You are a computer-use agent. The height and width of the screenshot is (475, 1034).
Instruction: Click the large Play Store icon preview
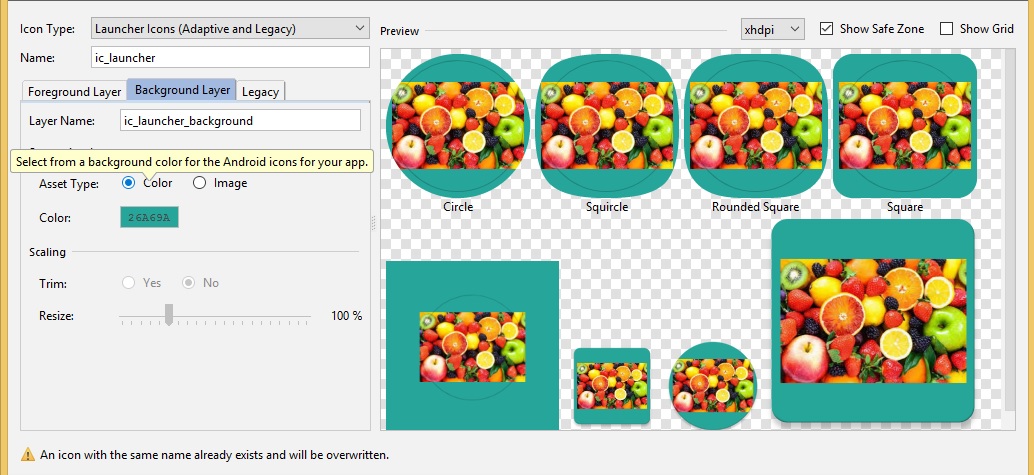pyautogui.click(x=874, y=320)
